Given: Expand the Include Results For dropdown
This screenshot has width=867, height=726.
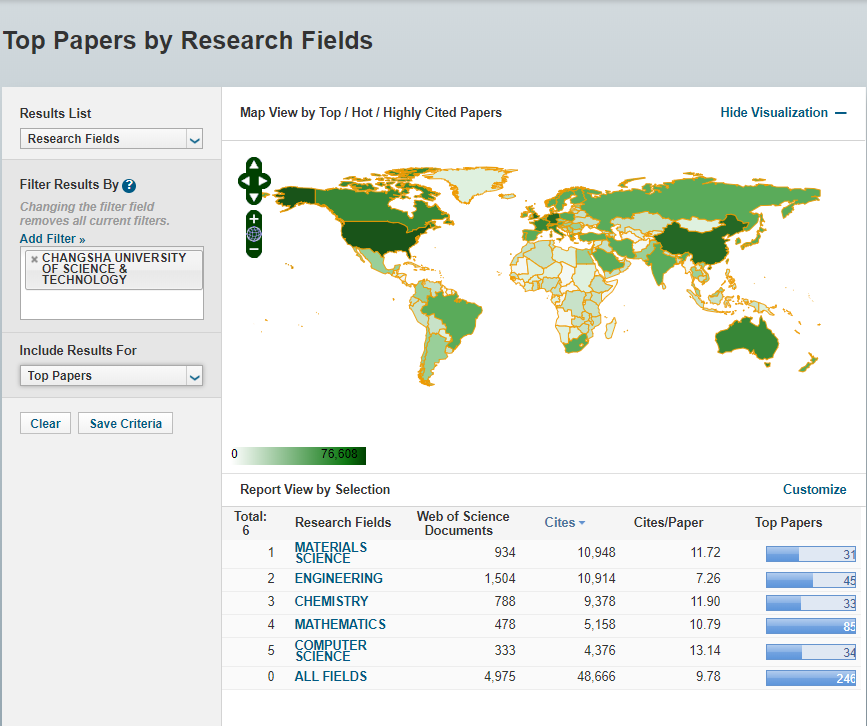Looking at the screenshot, I should tap(111, 376).
